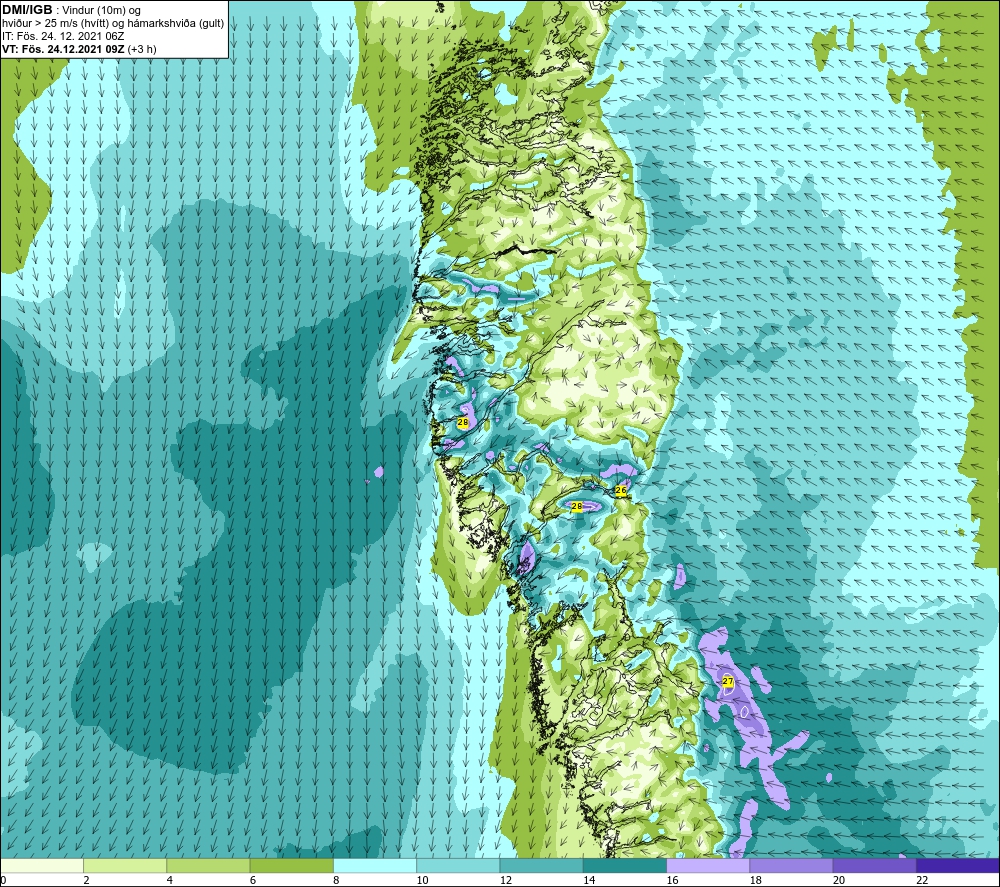The height and width of the screenshot is (887, 1000).
Task: Select the 18–20 m/s purple legend swatch
Action: (791, 865)
